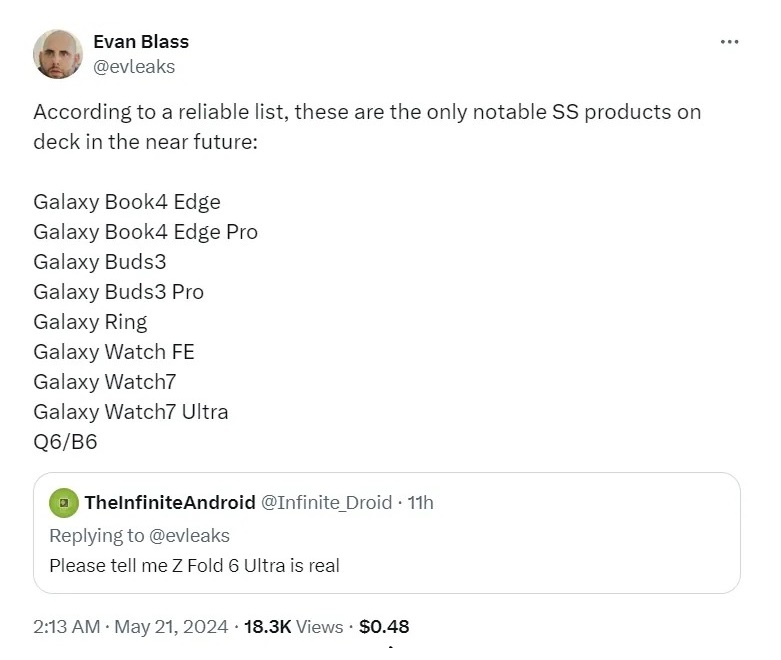Click the "Galaxy Ring" list entry
The height and width of the screenshot is (660, 781).
click(90, 322)
